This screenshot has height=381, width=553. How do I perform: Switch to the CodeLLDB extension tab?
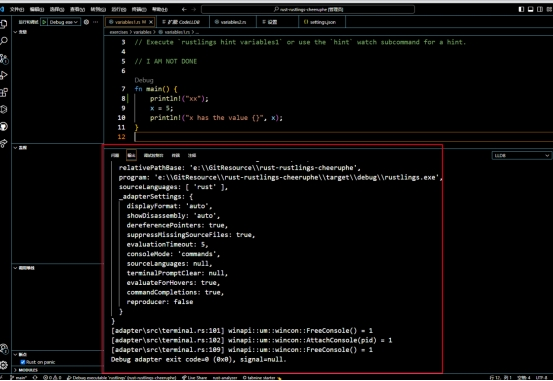point(182,22)
